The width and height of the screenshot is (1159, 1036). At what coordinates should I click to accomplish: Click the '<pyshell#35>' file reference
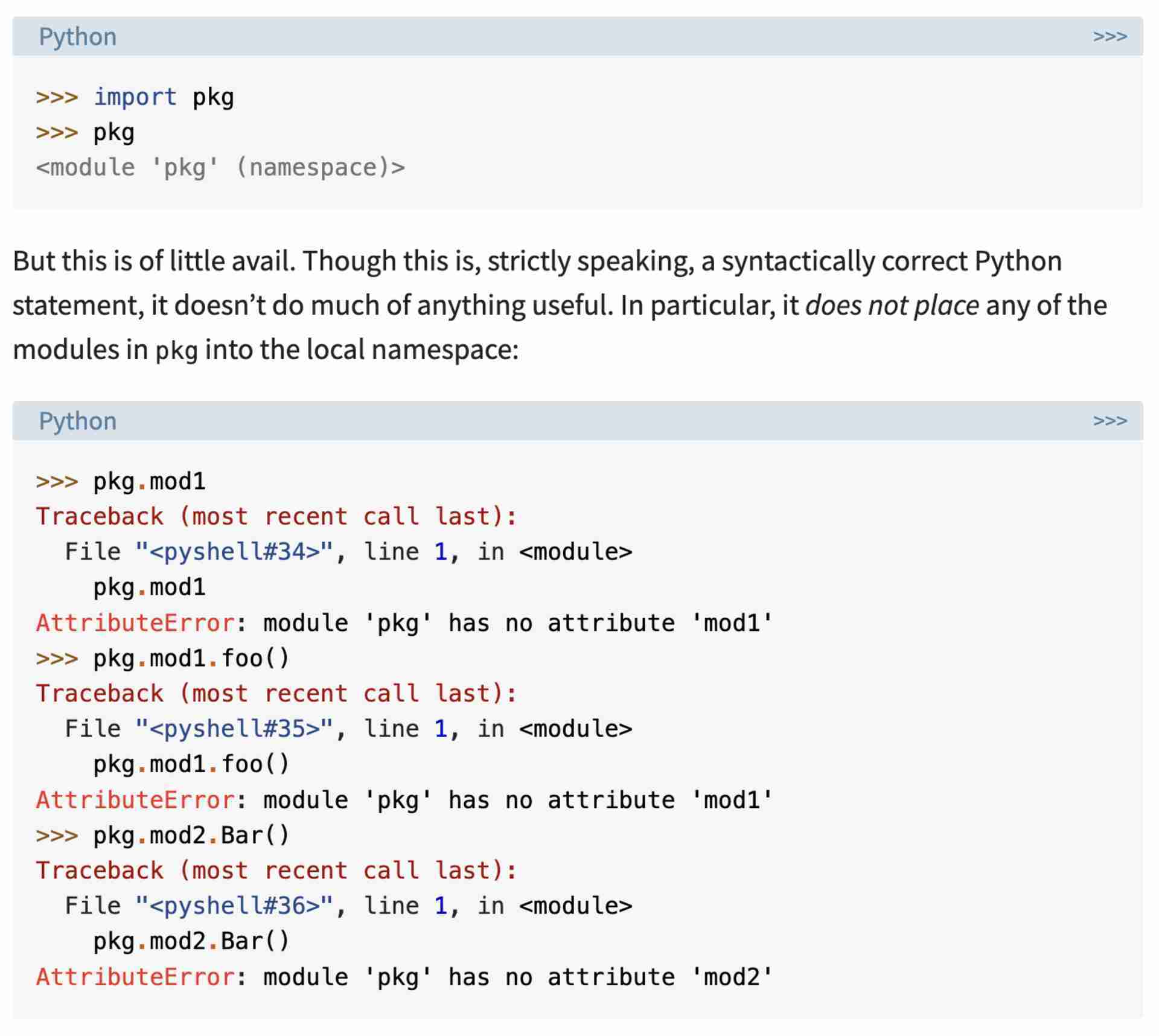pos(234,729)
